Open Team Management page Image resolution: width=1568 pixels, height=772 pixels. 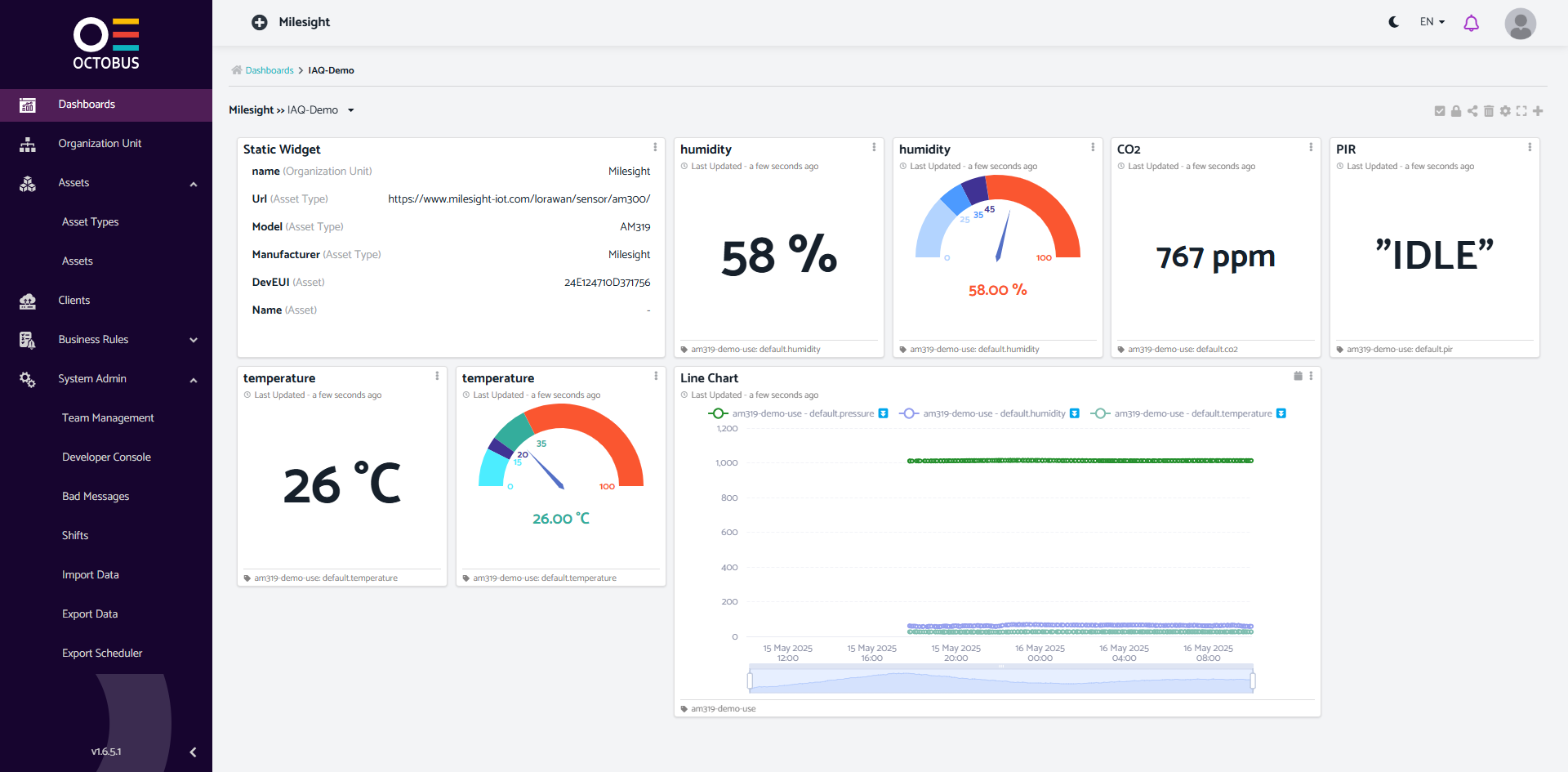point(106,418)
